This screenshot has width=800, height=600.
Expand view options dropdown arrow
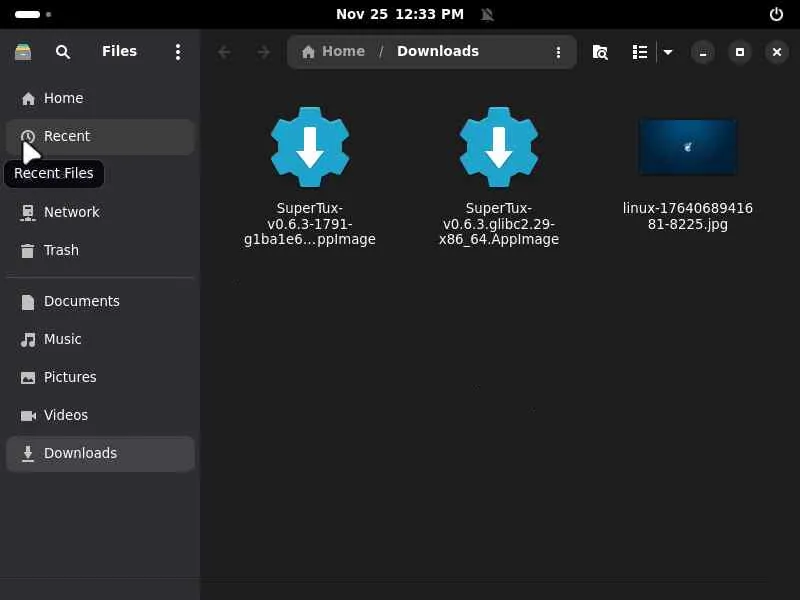point(668,52)
